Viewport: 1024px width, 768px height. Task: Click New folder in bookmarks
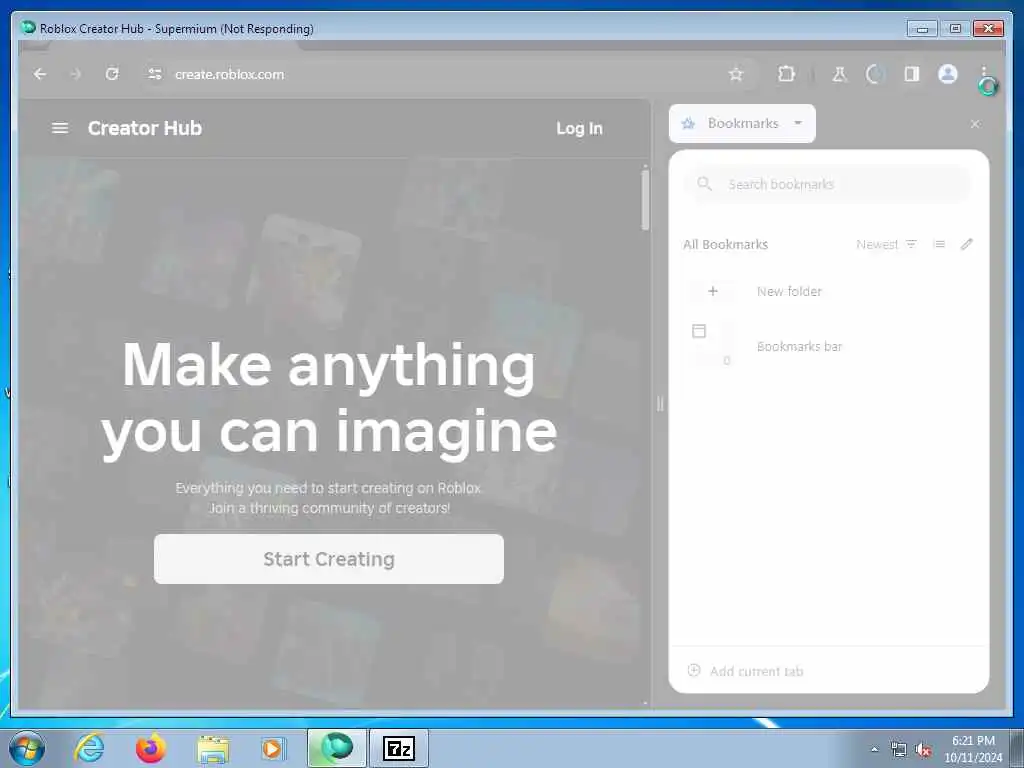(x=827, y=291)
